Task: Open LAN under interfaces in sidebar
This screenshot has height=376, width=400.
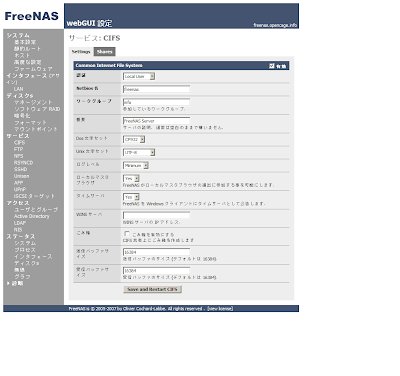Action: [18, 89]
